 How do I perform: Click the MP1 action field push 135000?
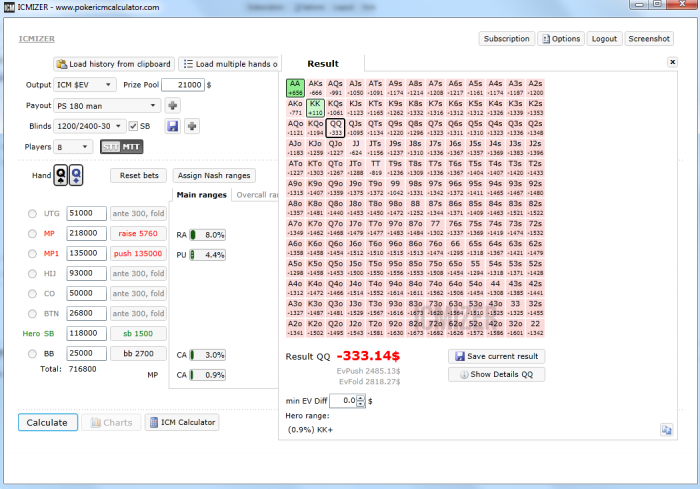pos(138,254)
